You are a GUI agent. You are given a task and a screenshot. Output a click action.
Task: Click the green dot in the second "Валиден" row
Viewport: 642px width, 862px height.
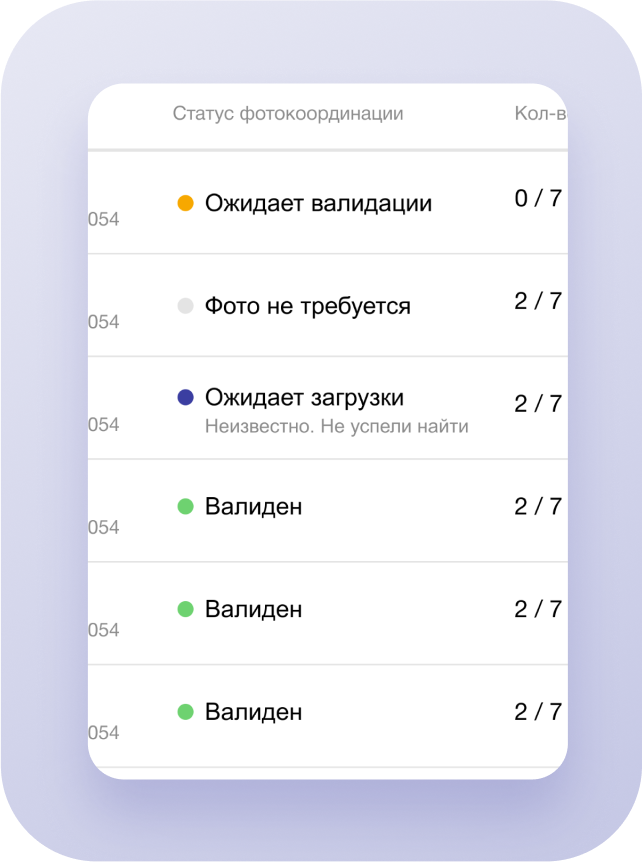pos(185,609)
